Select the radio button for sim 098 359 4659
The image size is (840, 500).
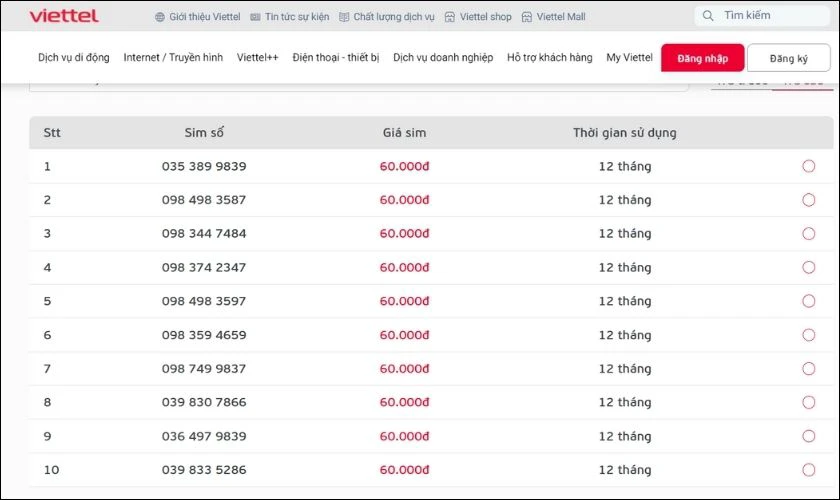(808, 335)
